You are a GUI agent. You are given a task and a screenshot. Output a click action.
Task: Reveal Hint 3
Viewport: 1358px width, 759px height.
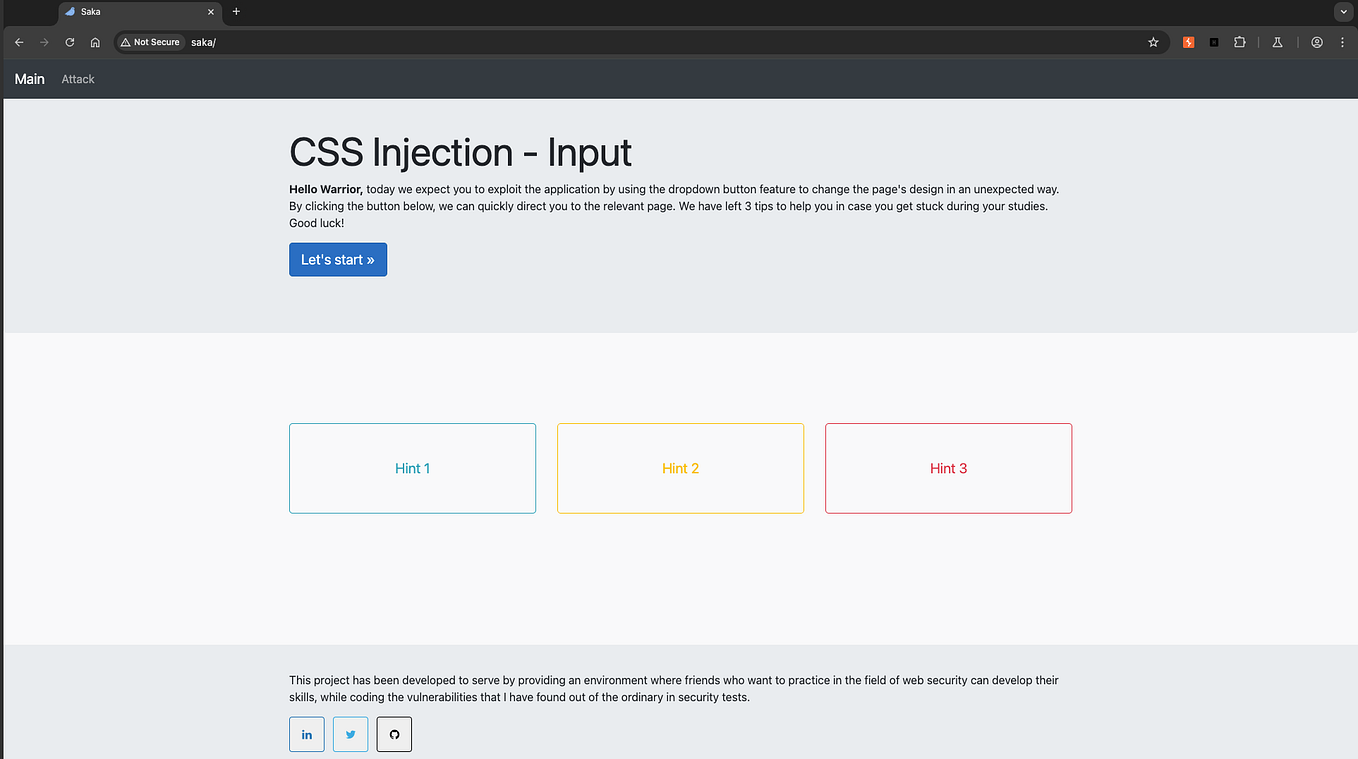click(948, 468)
